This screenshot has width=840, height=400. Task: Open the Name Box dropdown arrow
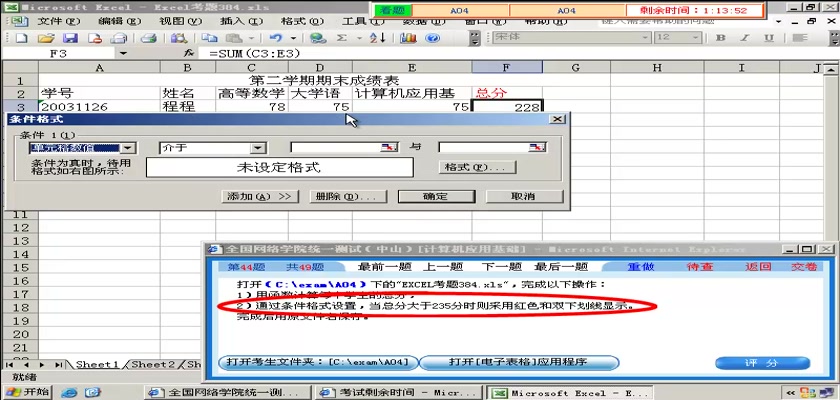point(123,54)
